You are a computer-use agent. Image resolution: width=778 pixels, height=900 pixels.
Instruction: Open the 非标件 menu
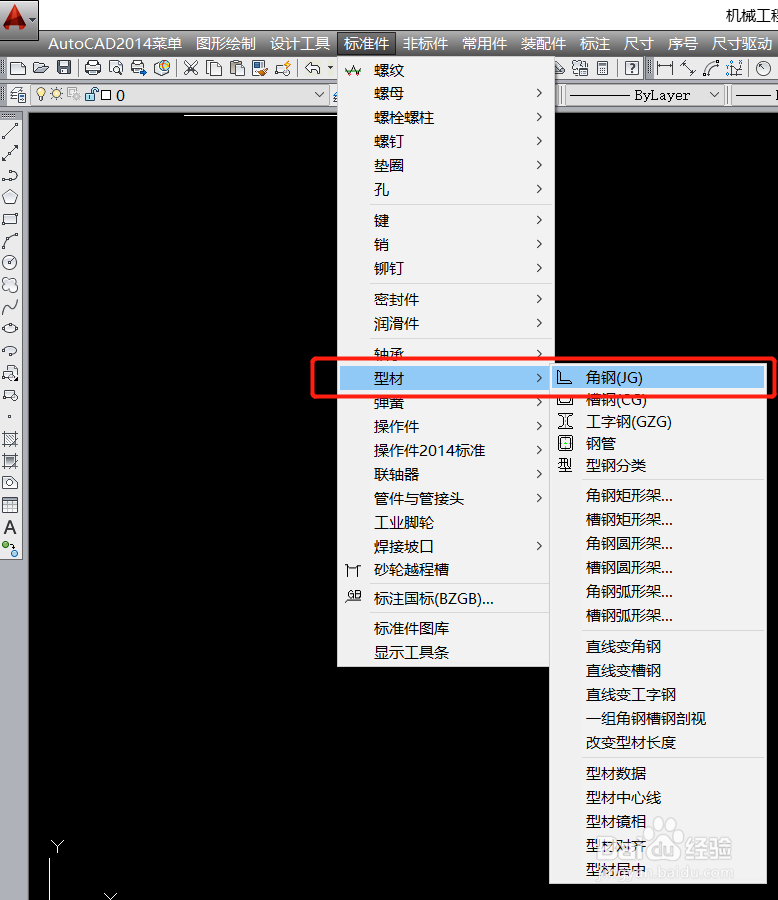click(425, 44)
